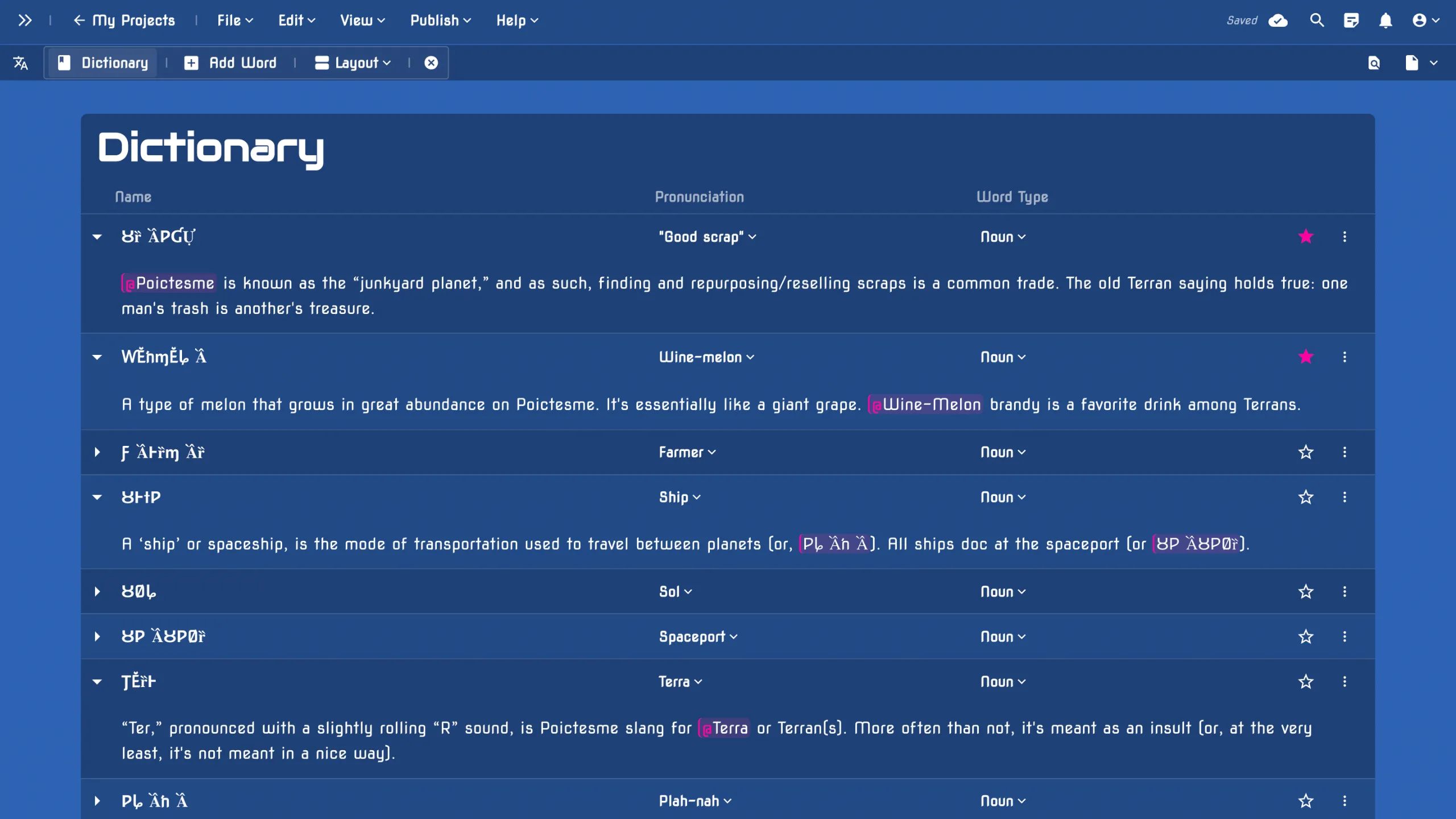Viewport: 1456px width, 819px height.
Task: Open the notifications bell
Action: click(1385, 20)
